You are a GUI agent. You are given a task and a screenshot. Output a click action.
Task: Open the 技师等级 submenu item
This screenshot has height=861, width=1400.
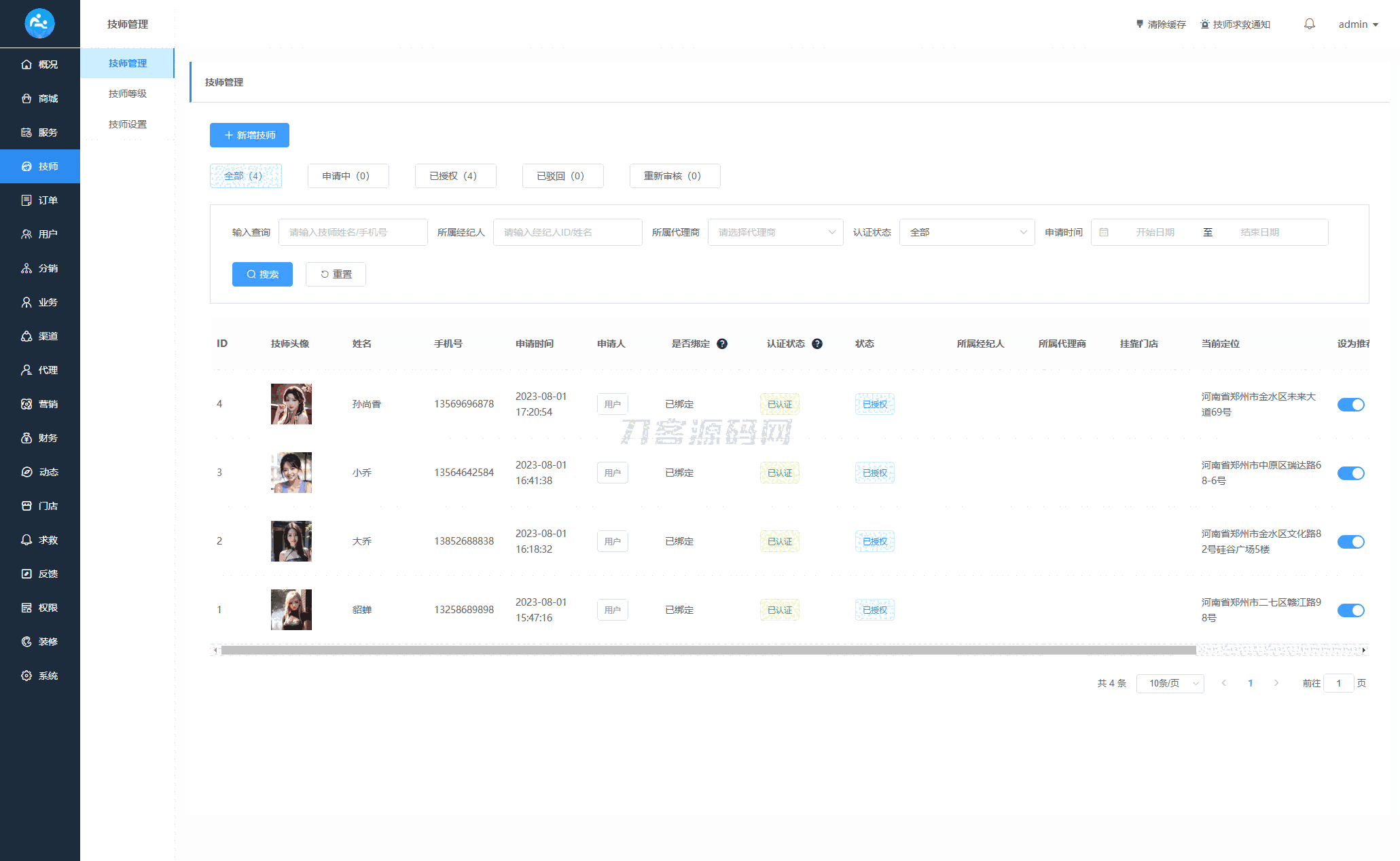128,94
